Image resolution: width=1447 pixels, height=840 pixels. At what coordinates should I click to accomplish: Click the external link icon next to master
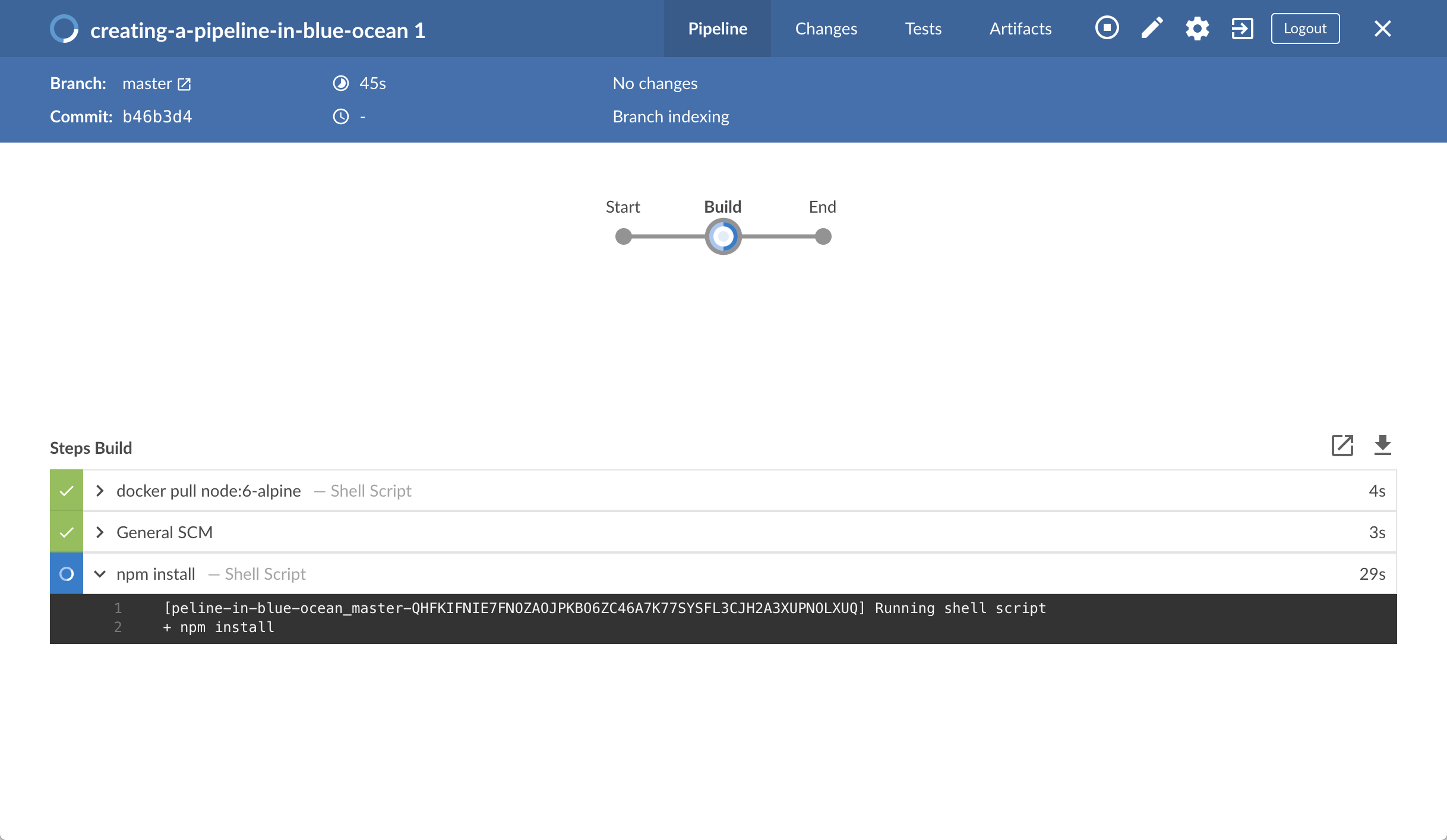click(x=184, y=83)
